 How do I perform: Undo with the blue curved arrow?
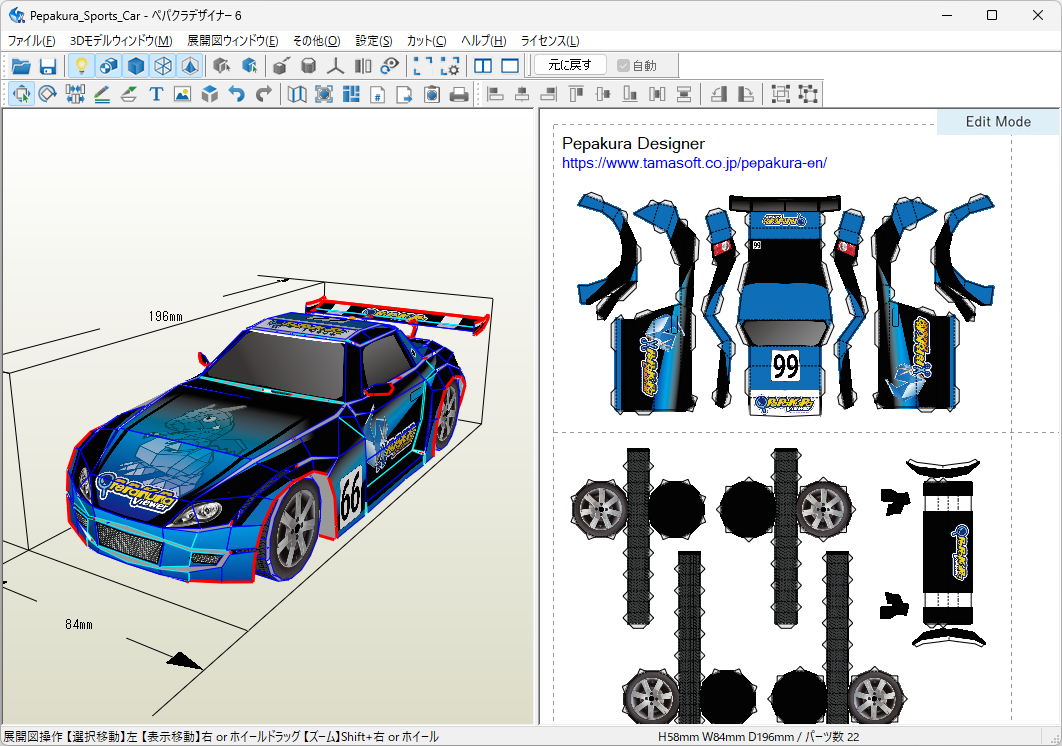[x=237, y=94]
